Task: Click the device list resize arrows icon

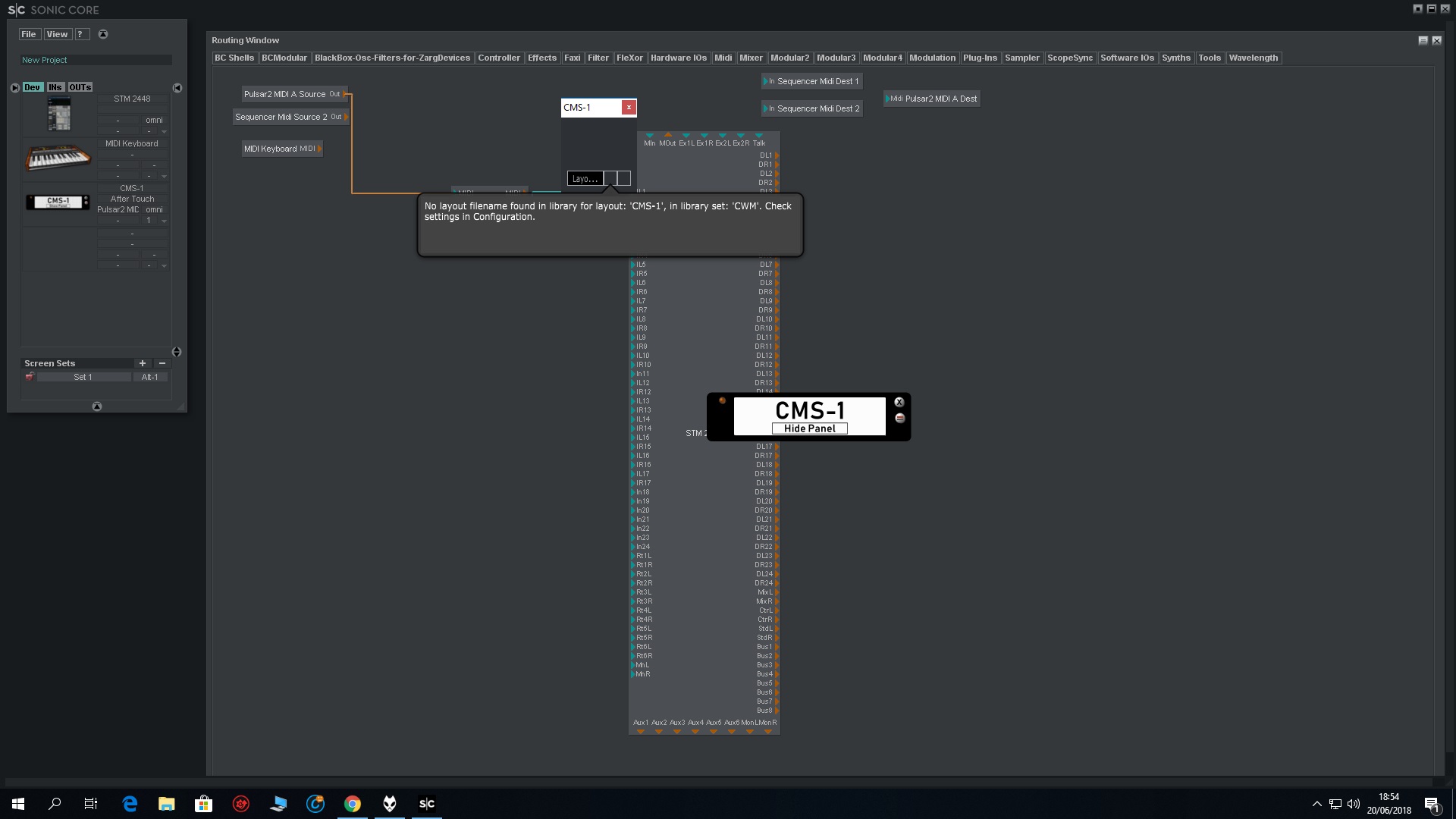Action: tap(177, 352)
